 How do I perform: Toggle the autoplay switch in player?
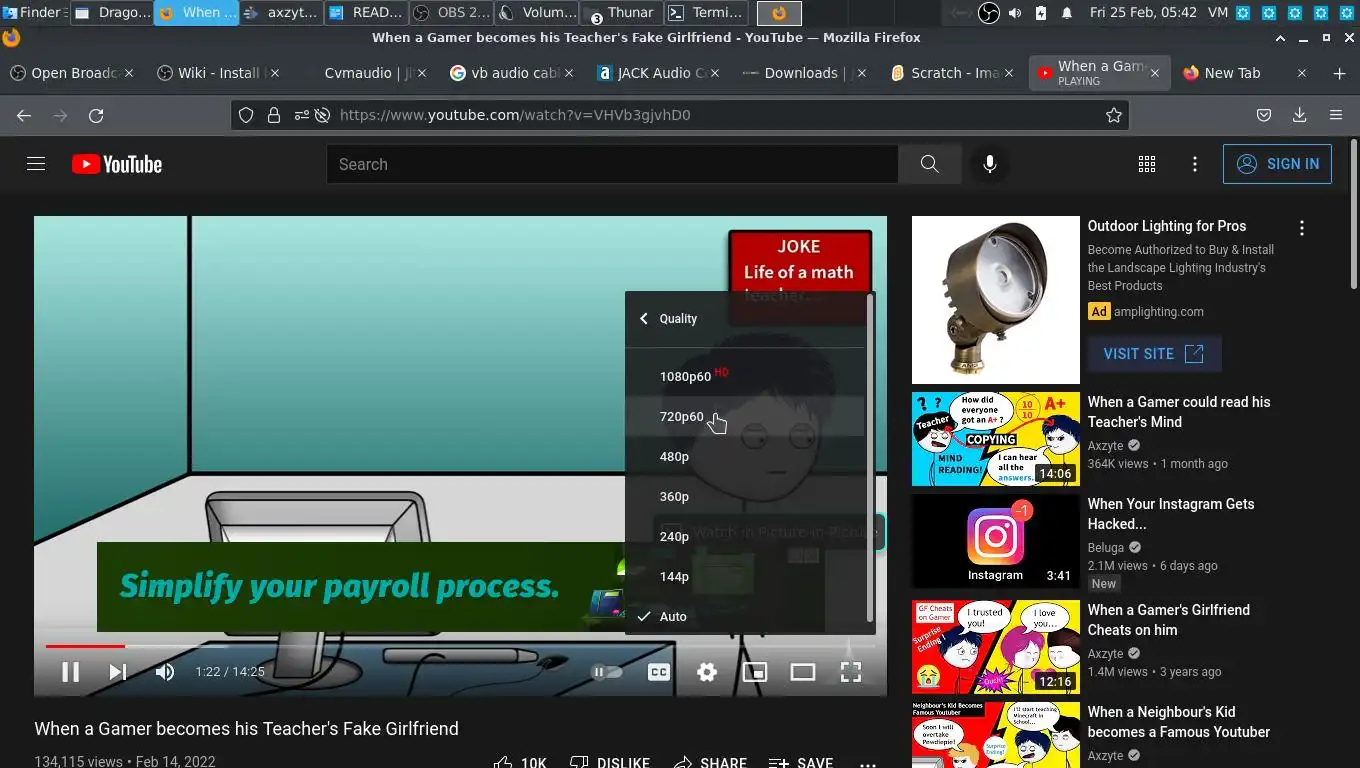pyautogui.click(x=607, y=672)
